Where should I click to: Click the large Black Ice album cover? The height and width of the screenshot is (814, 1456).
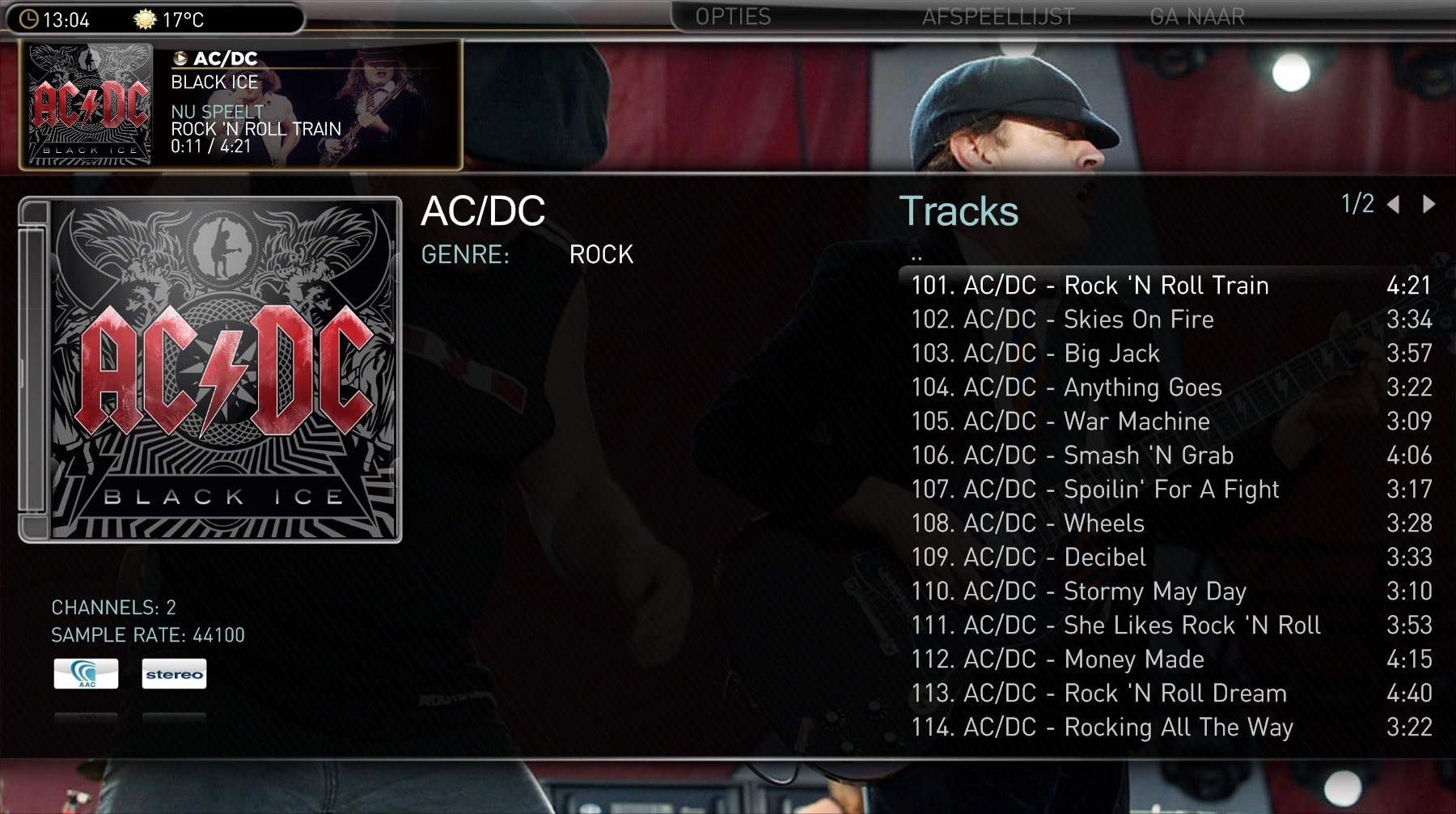(210, 370)
